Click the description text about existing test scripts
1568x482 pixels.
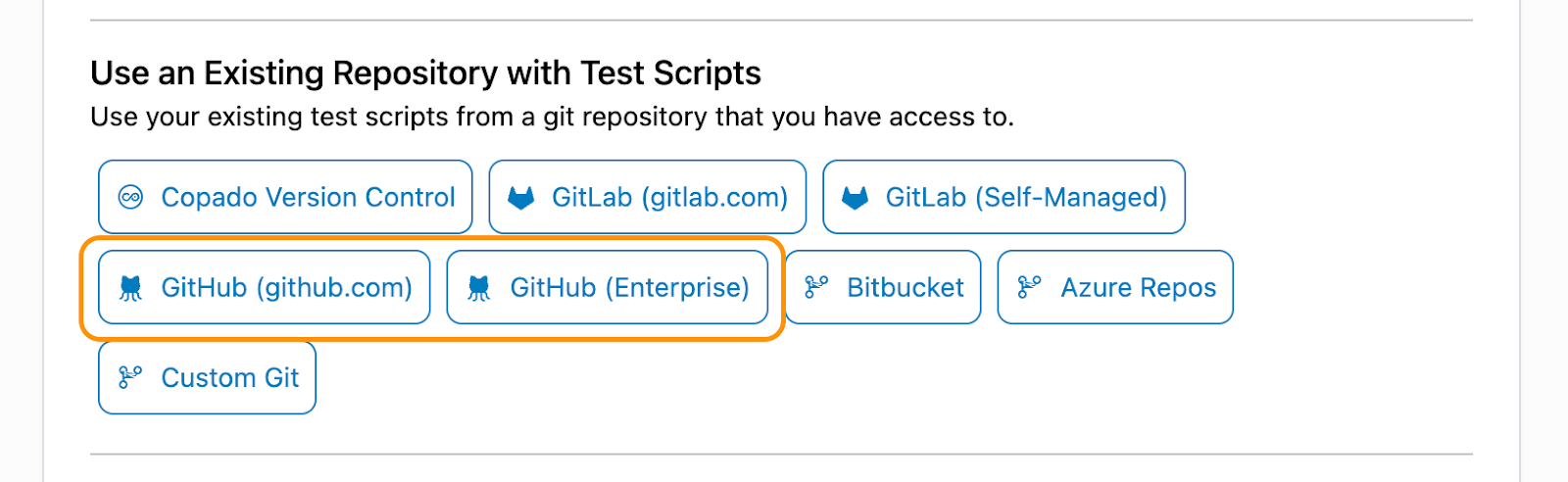click(552, 118)
